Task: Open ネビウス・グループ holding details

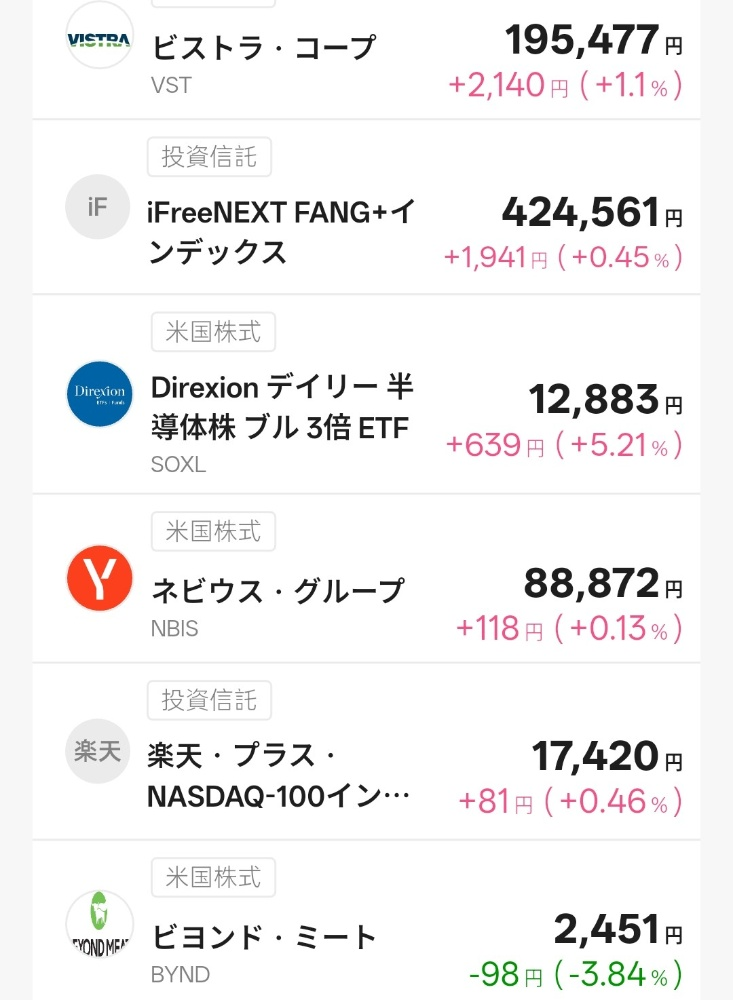Action: pyautogui.click(x=277, y=591)
